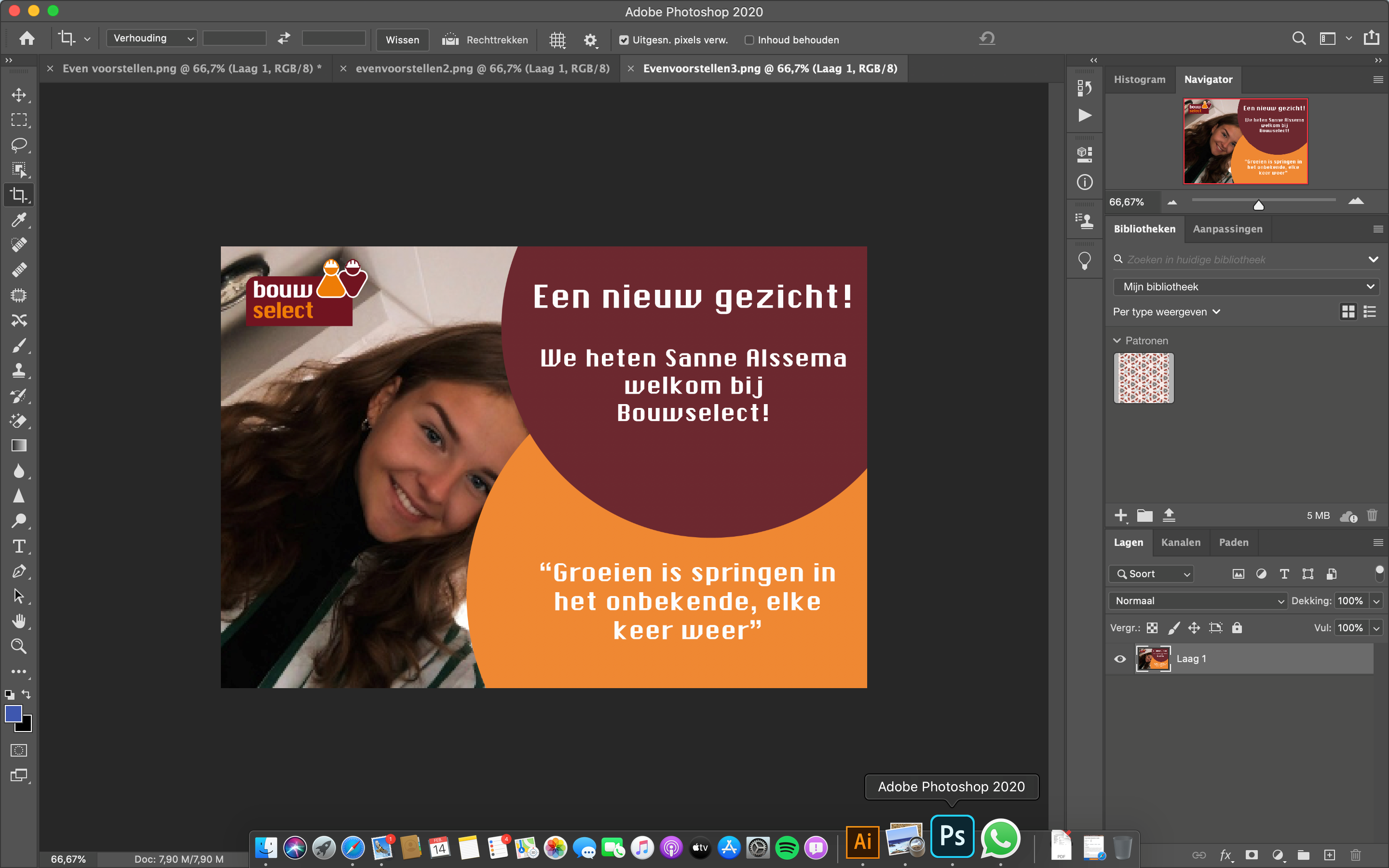Switch to the Paden tab
Image resolution: width=1389 pixels, height=868 pixels.
coord(1233,542)
